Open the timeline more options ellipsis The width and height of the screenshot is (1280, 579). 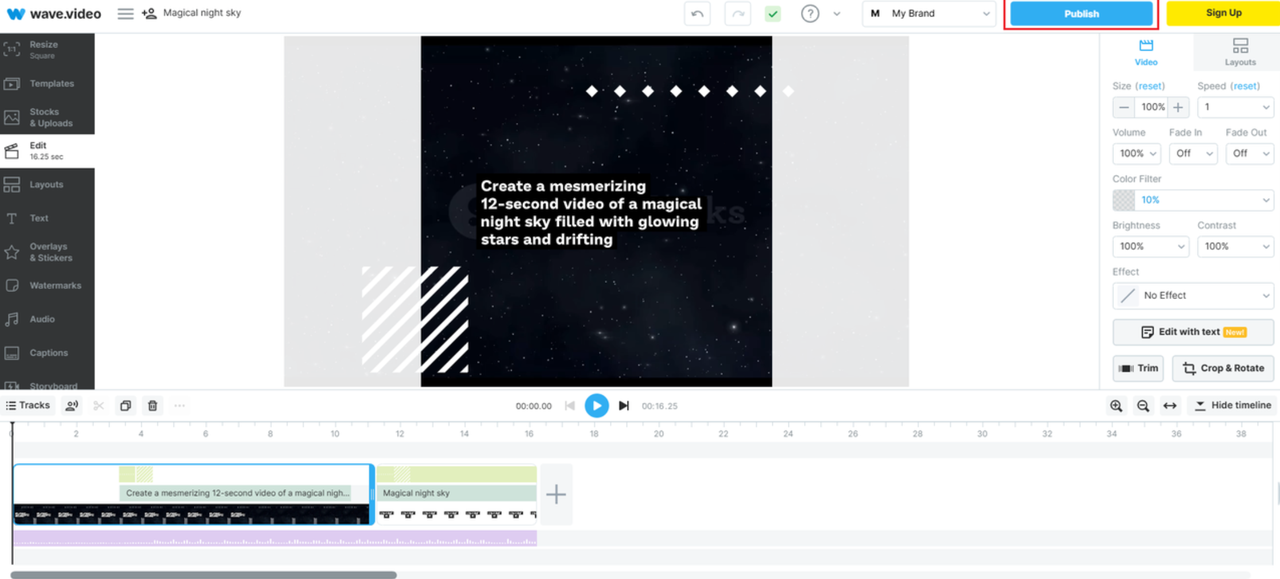point(179,405)
